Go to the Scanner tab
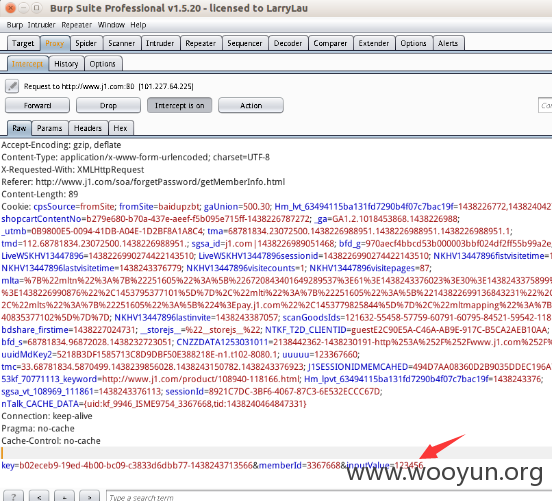The width and height of the screenshot is (552, 501). coord(121,43)
